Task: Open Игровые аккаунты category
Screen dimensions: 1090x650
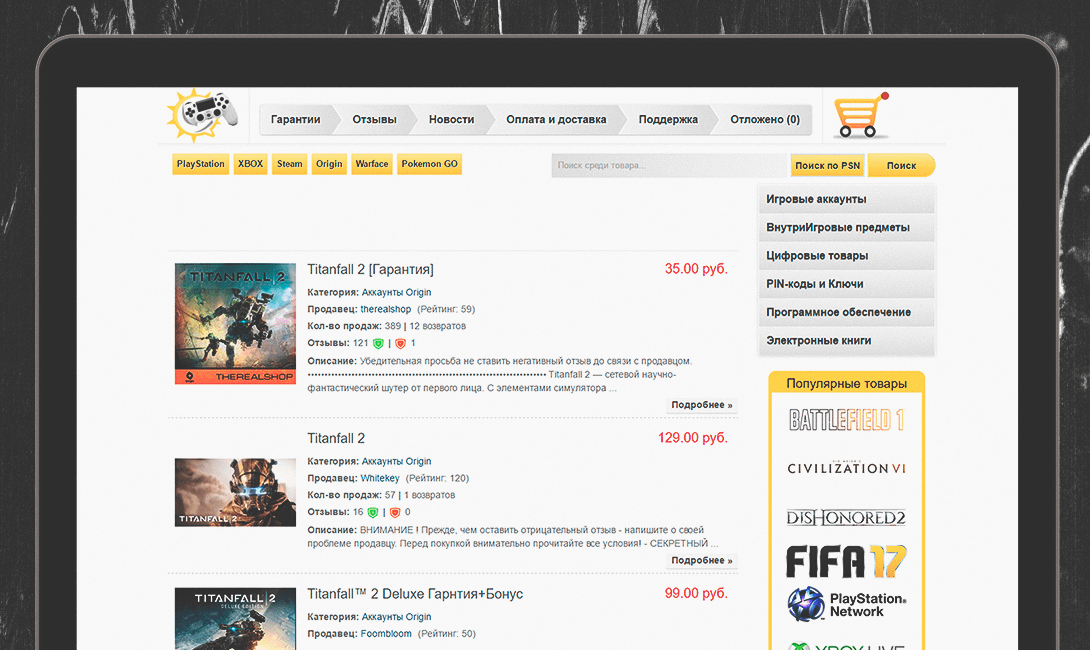Action: click(846, 199)
